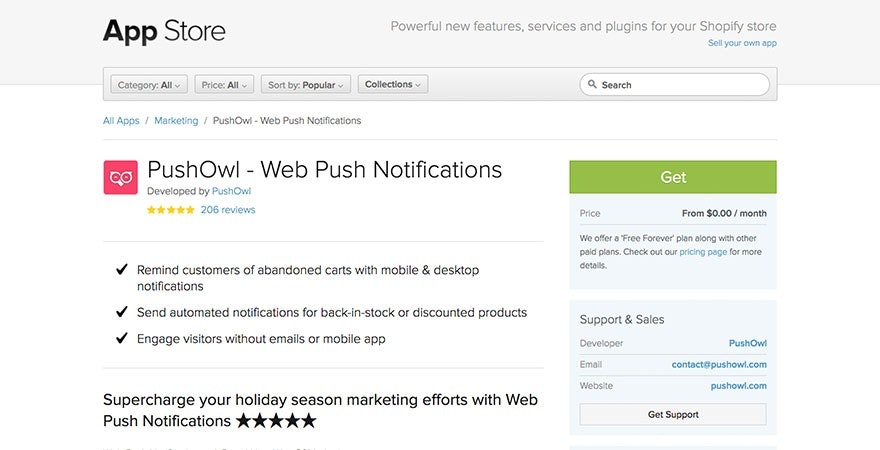Open the pricing page link
Screen dimensions: 880x450
click(703, 252)
